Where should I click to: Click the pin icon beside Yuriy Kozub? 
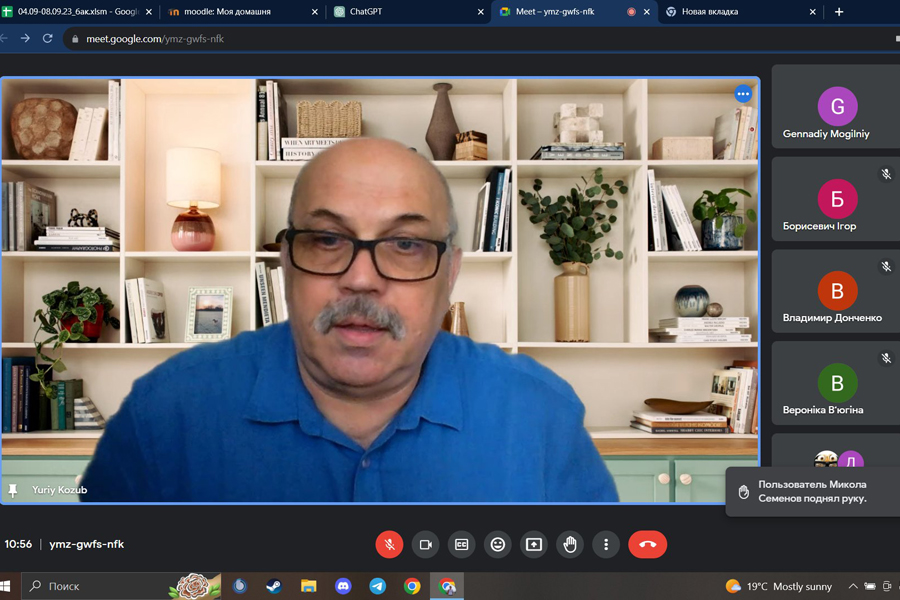[x=13, y=491]
